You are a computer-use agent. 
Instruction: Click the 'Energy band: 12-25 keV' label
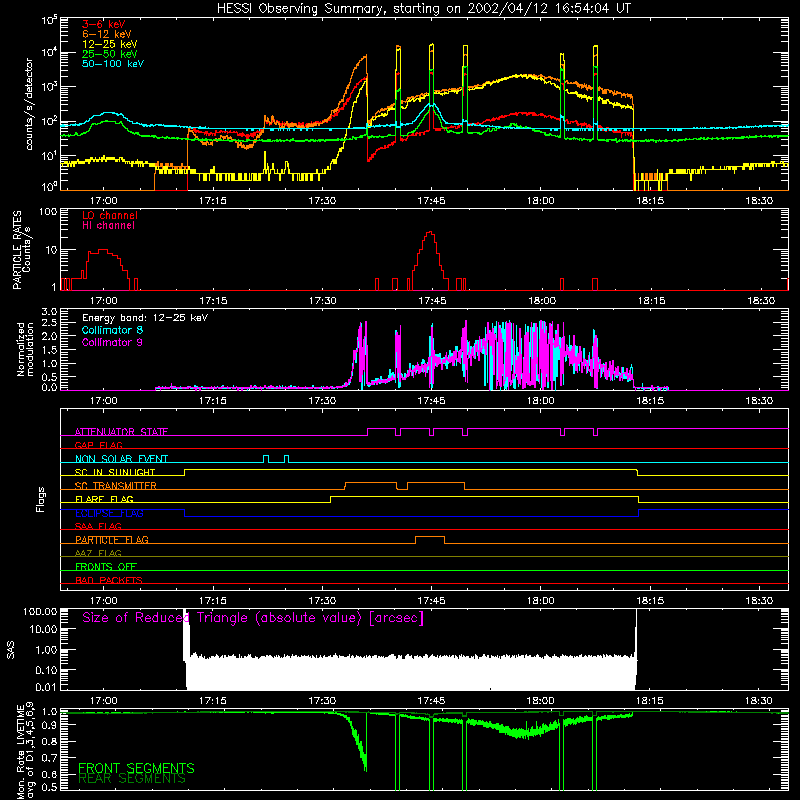click(145, 318)
